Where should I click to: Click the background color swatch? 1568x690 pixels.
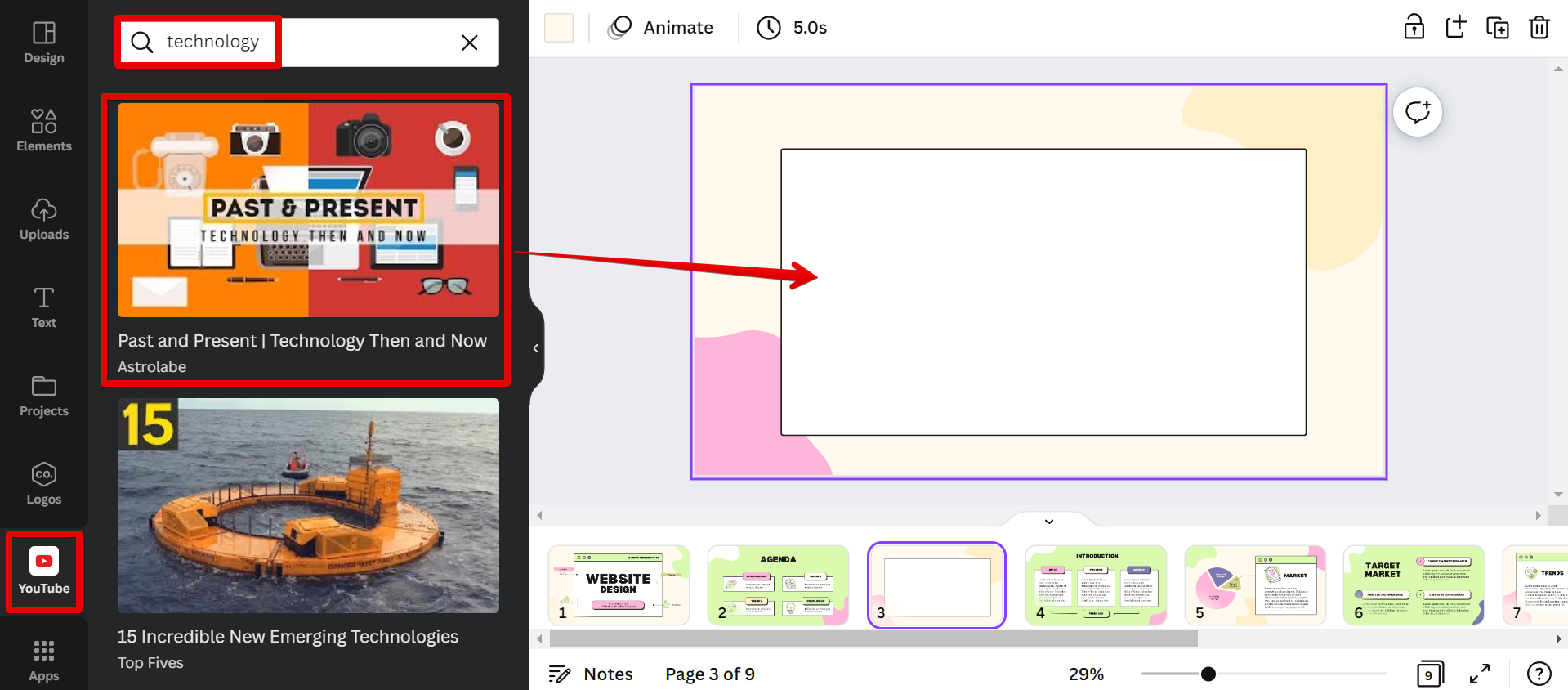tap(559, 28)
